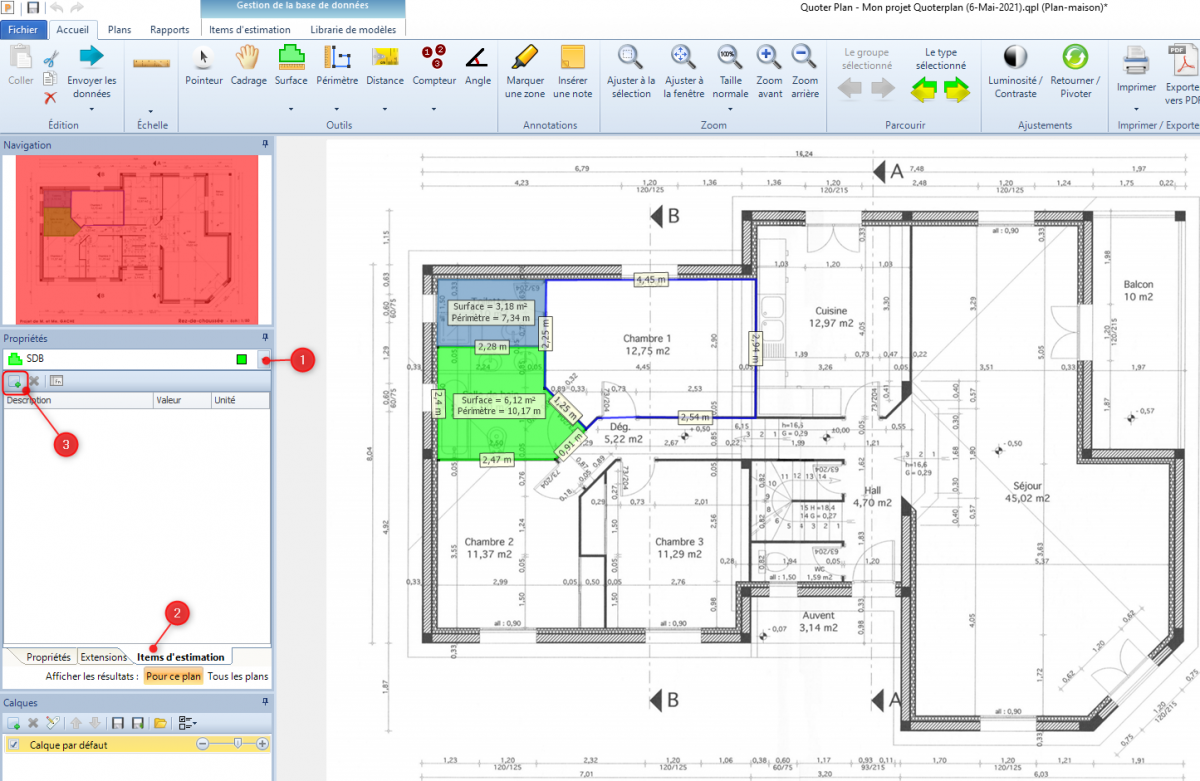Open the SDB properties dropdown button
This screenshot has height=781, width=1200.
[265, 359]
